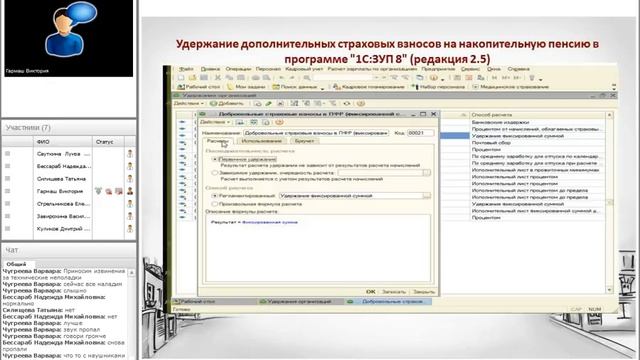The image size is (640, 360).
Task: Click the green pencil edit icon in list toolbar
Action: 269,103
